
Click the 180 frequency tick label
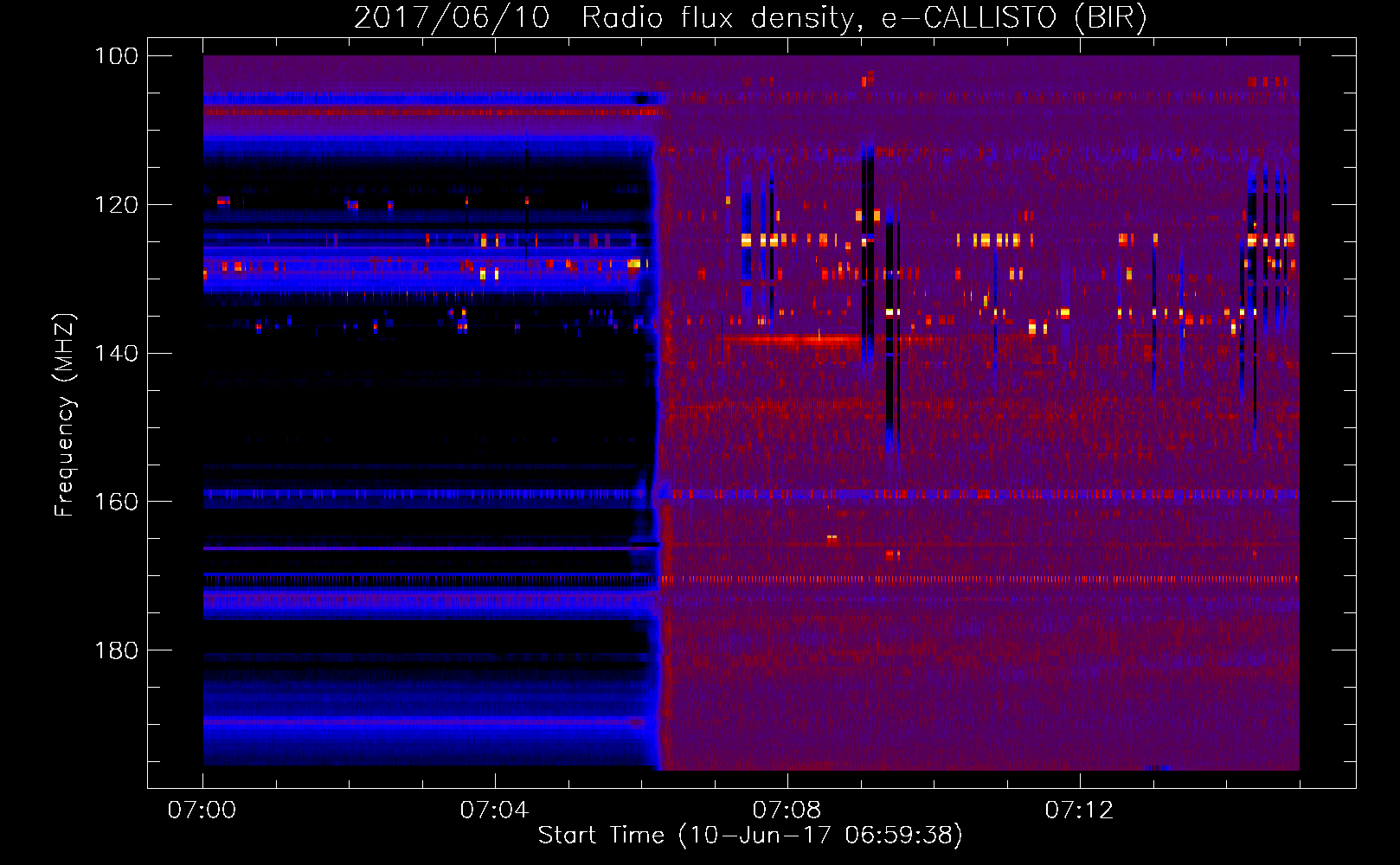tap(117, 650)
